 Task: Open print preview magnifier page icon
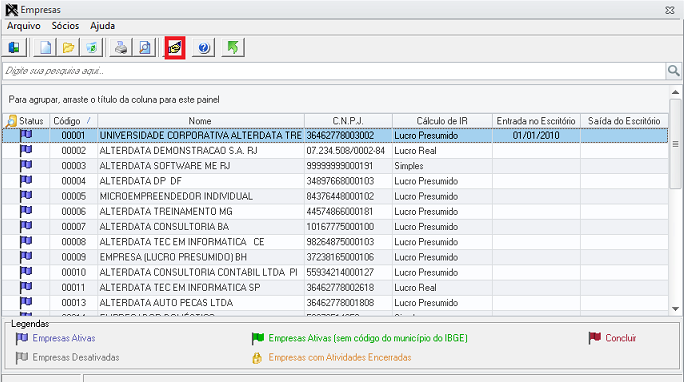pyautogui.click(x=144, y=48)
